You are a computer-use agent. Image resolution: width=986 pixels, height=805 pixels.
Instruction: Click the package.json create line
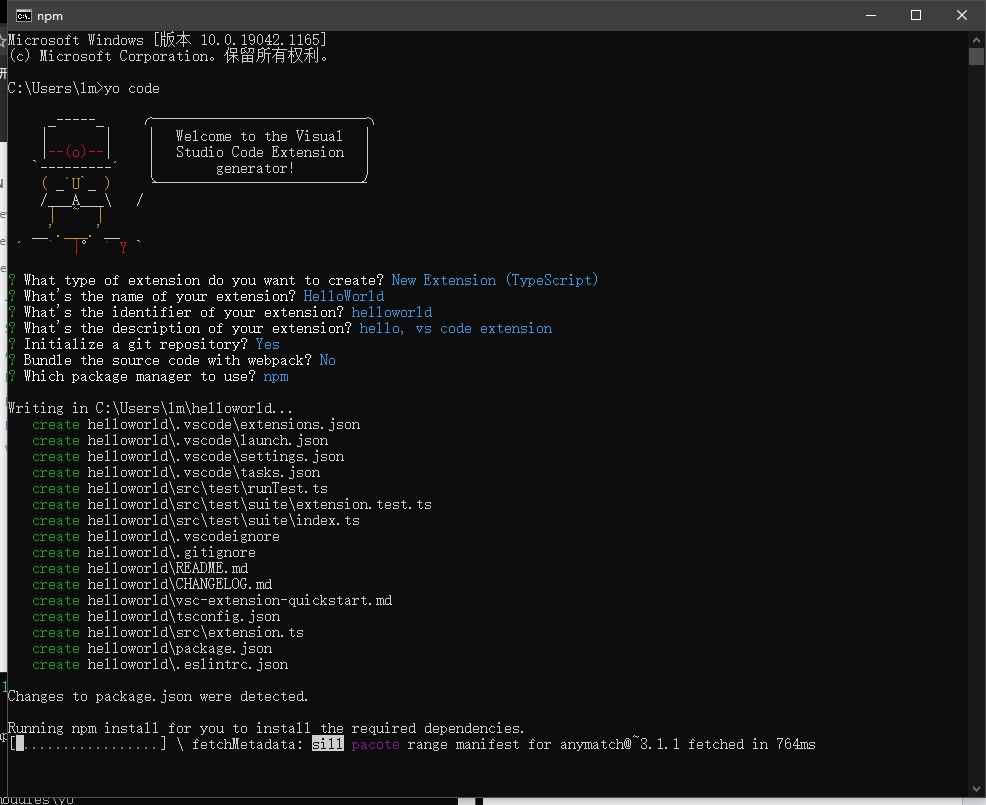pyautogui.click(x=152, y=649)
